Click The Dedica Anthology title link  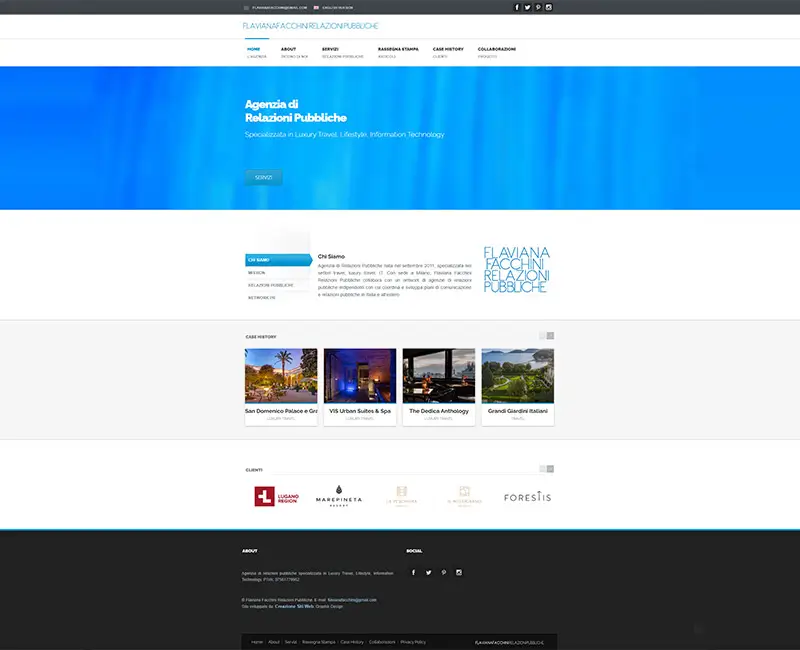pos(439,411)
